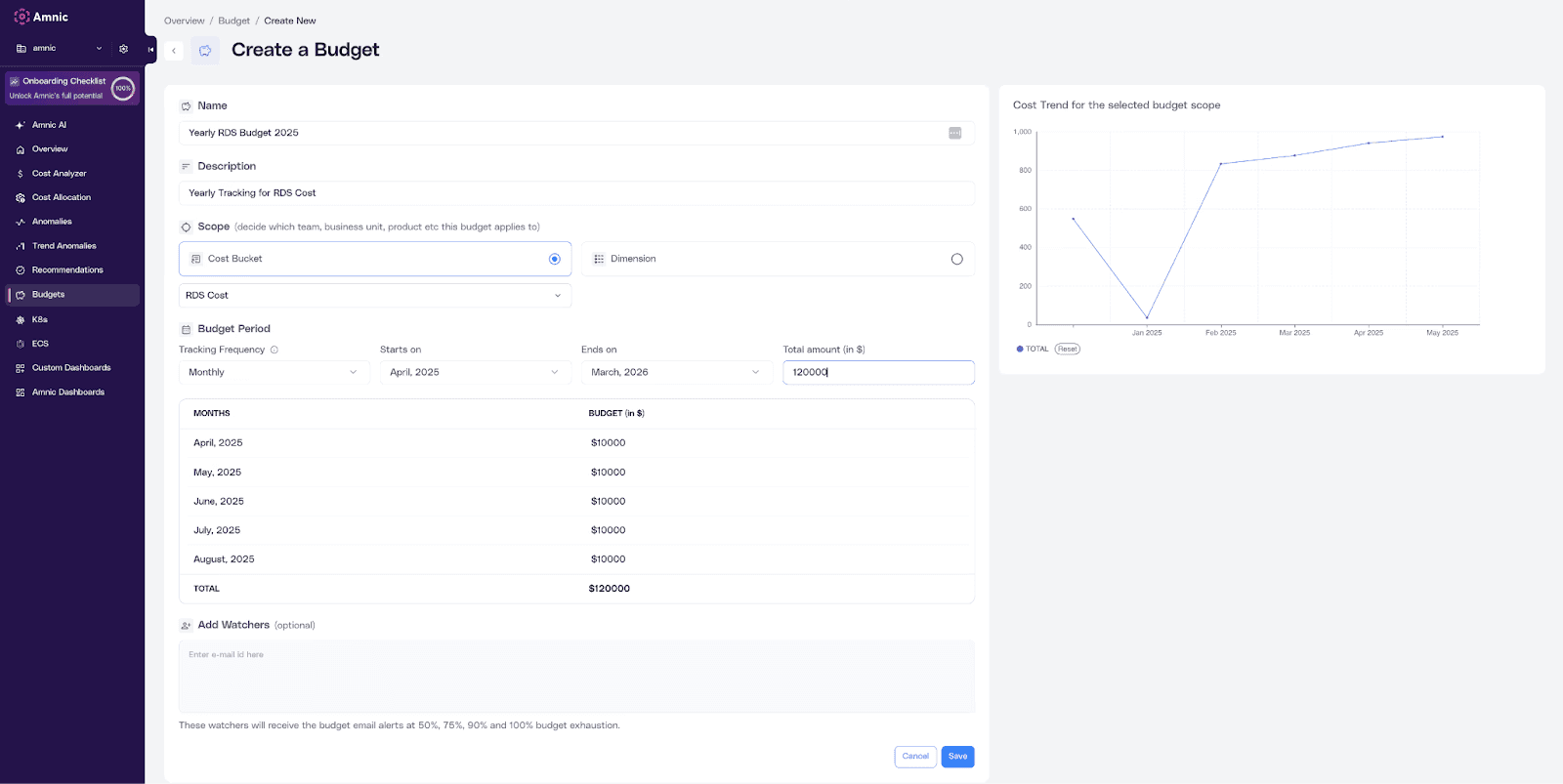Select the Cost Bucket radio option
Viewport: 1563px width, 784px height.
[555, 259]
